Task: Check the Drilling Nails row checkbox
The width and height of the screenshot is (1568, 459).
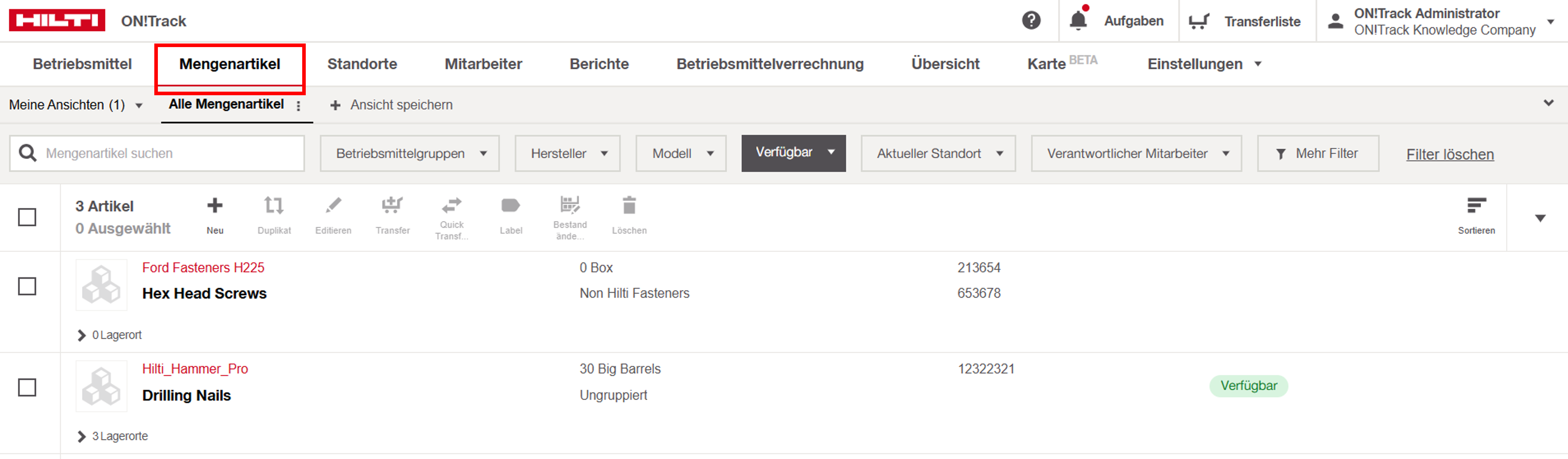Action: tap(27, 387)
